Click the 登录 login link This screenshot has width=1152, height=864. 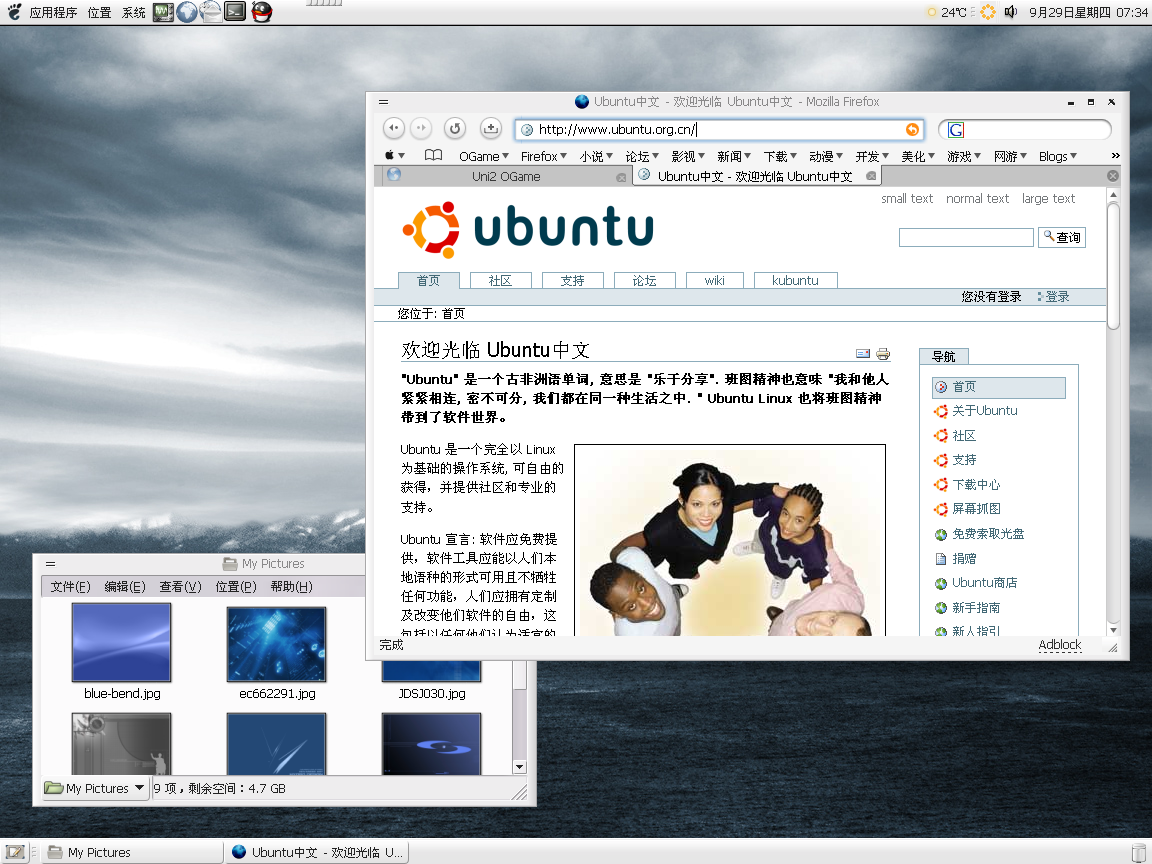tap(1057, 297)
